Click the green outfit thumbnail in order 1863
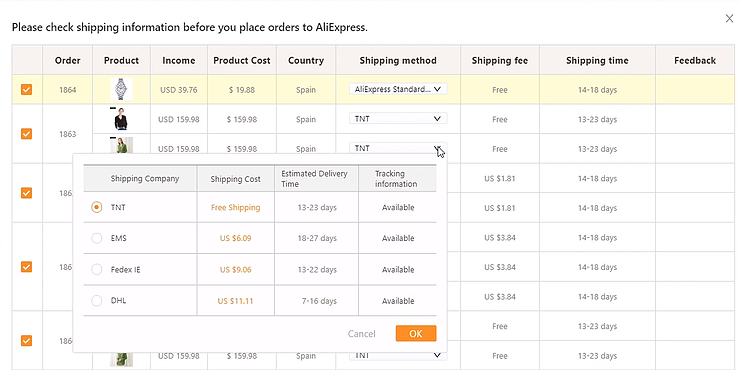This screenshot has width=740, height=370. (x=121, y=145)
